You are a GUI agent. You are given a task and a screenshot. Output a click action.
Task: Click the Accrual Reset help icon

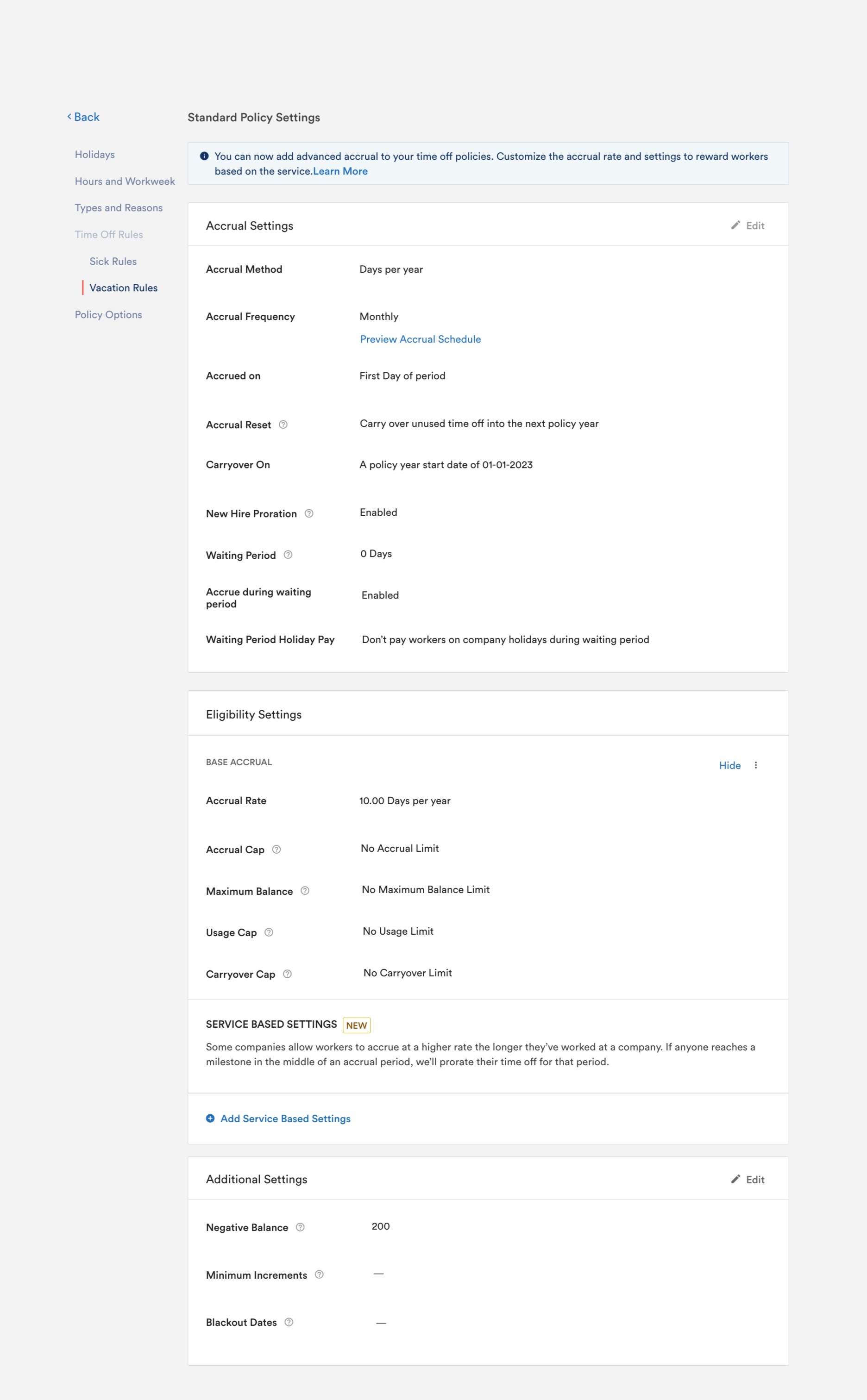(283, 425)
